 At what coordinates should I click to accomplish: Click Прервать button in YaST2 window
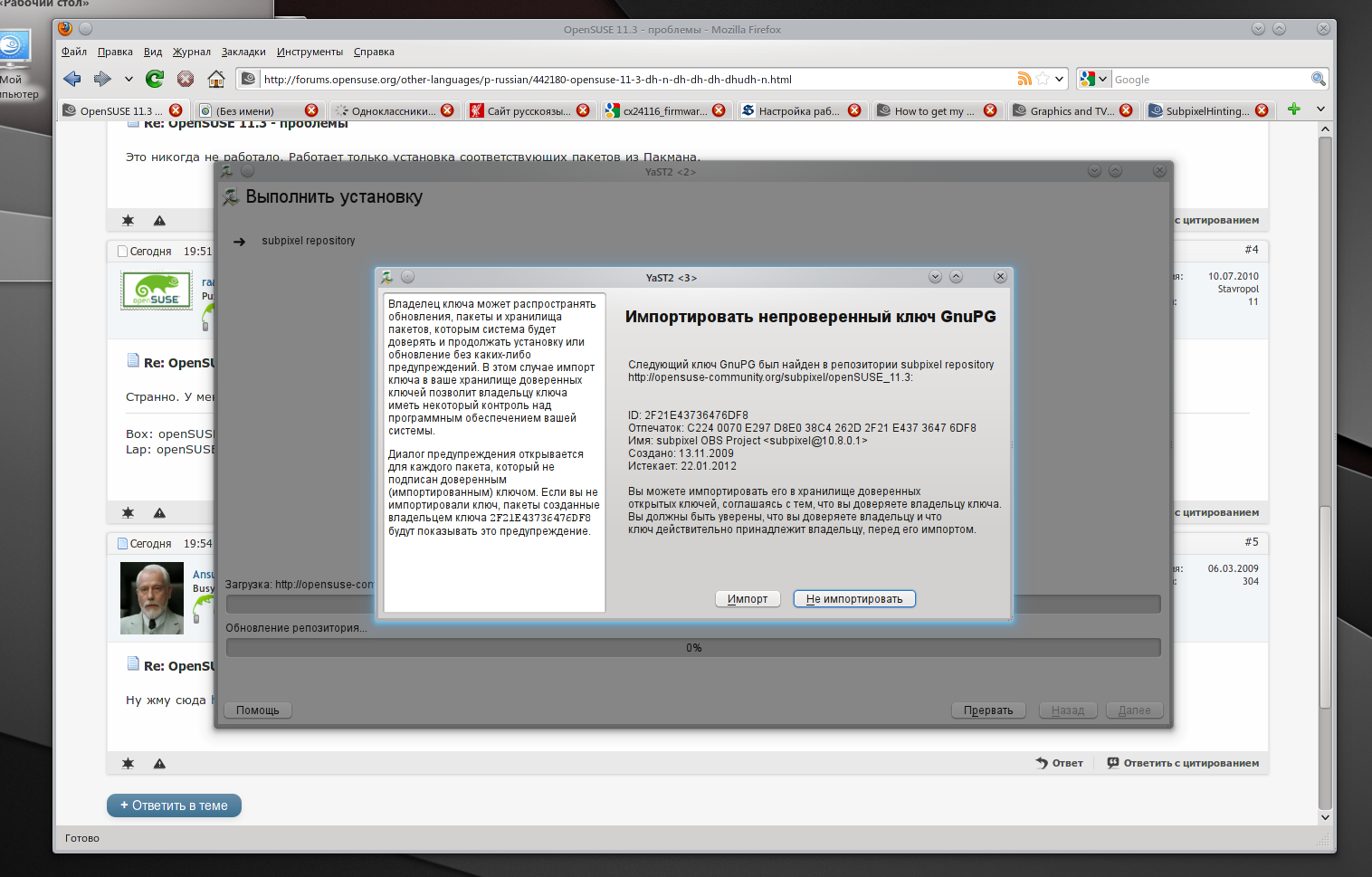(988, 710)
